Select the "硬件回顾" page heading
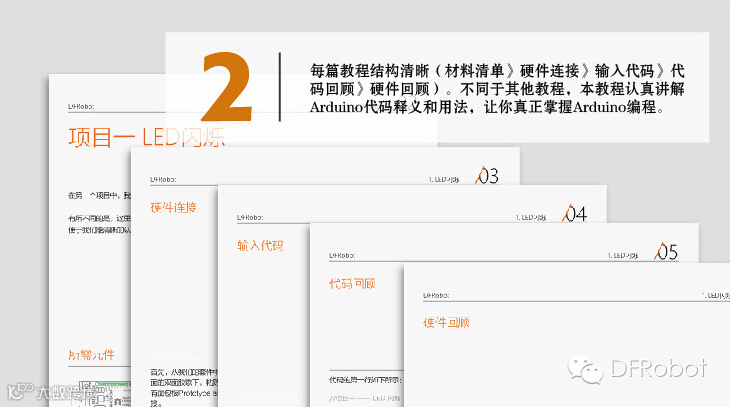This screenshot has height=407, width=730. tap(446, 322)
